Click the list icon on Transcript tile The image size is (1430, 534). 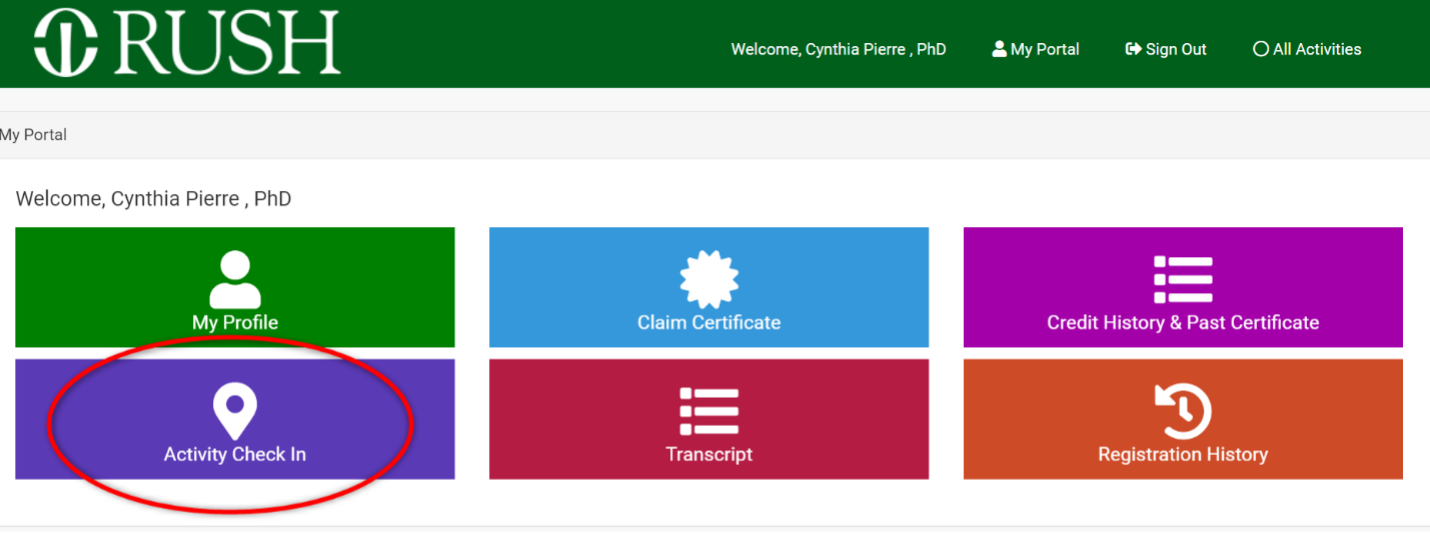tap(709, 412)
